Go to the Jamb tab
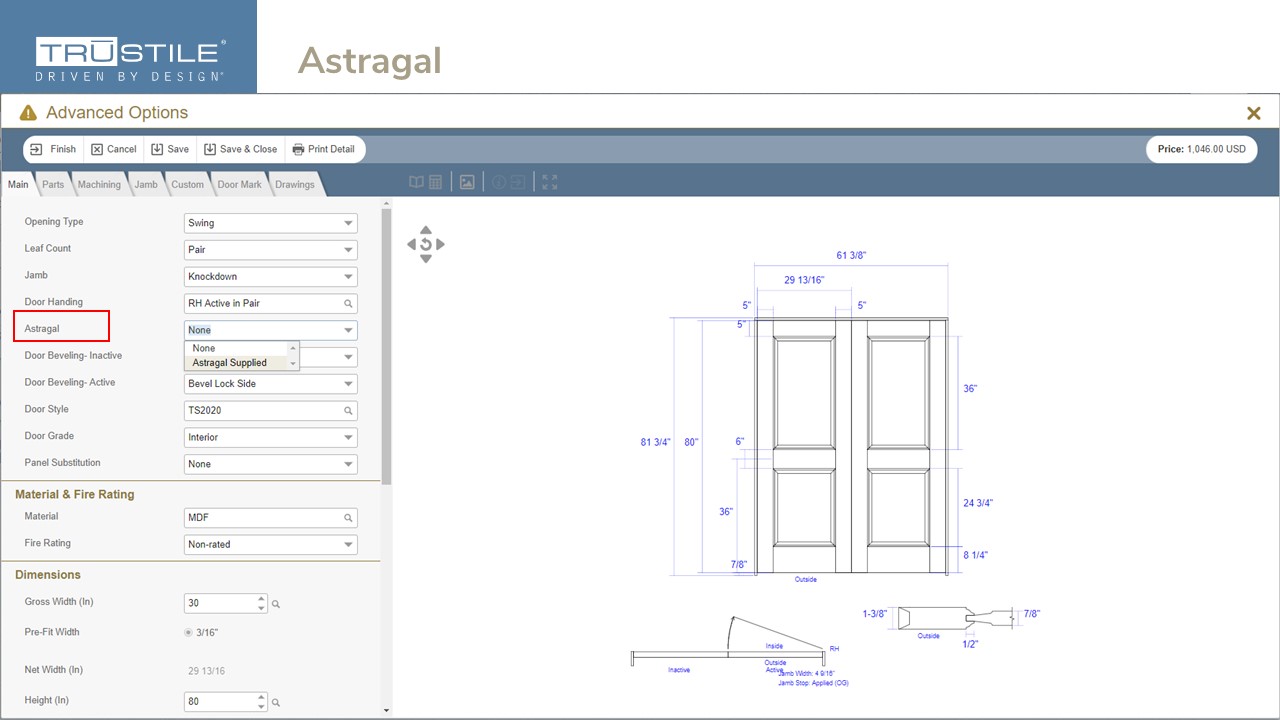 [146, 184]
